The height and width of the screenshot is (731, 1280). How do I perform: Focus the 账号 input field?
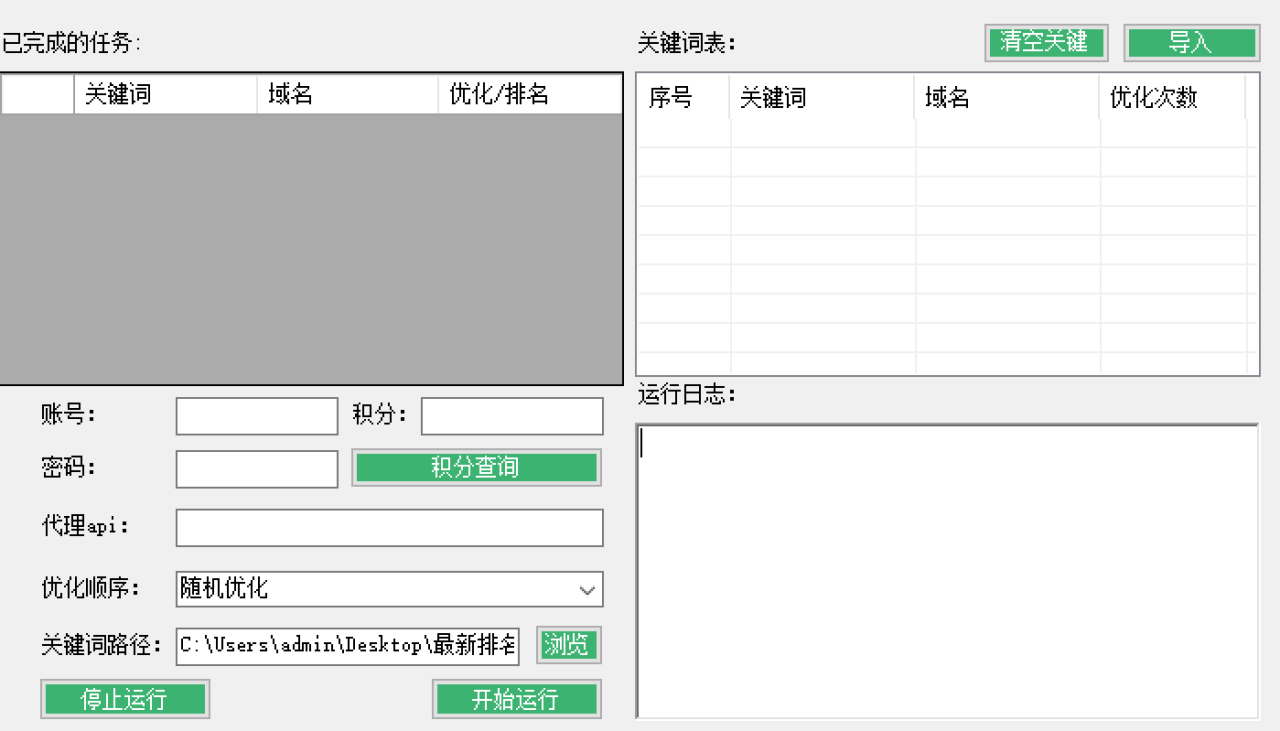[x=257, y=417]
